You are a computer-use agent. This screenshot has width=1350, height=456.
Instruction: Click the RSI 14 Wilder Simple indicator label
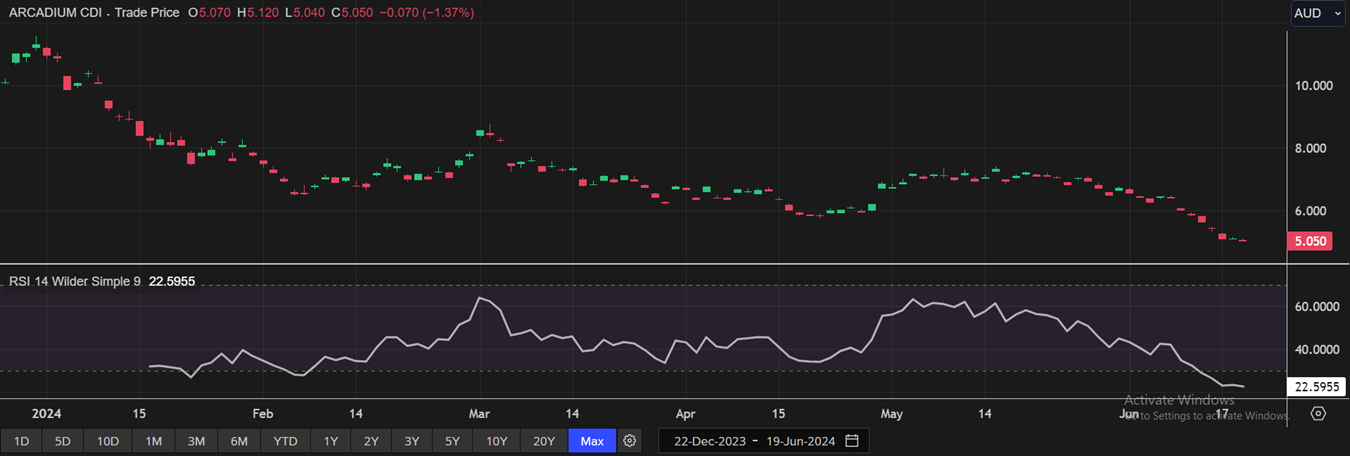(75, 282)
